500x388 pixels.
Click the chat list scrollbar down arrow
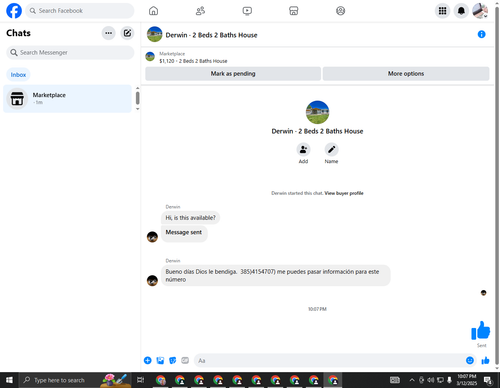point(137,109)
